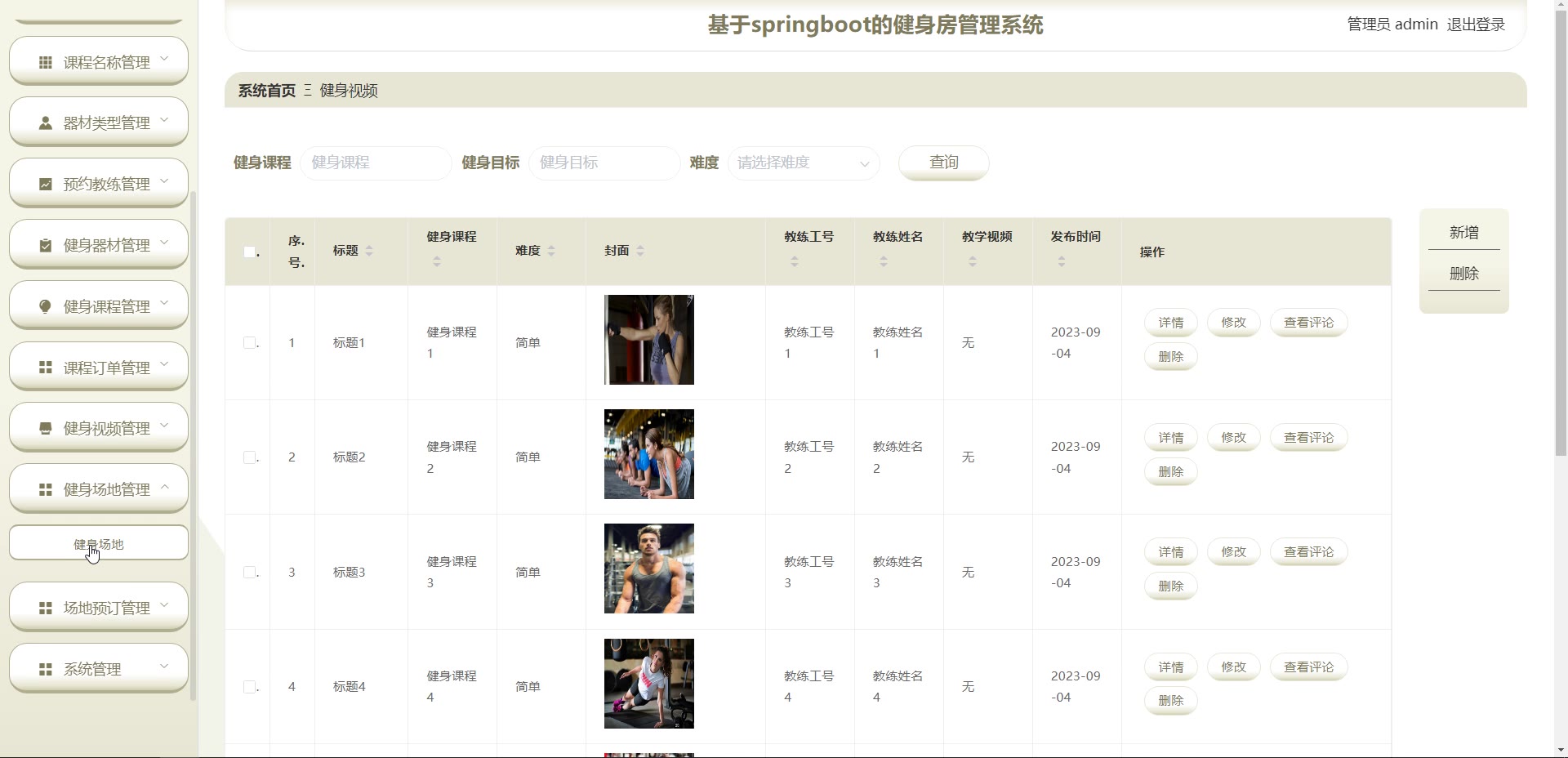The image size is (1568, 758).
Task: Open the 难度 dropdown selector
Action: point(804,163)
